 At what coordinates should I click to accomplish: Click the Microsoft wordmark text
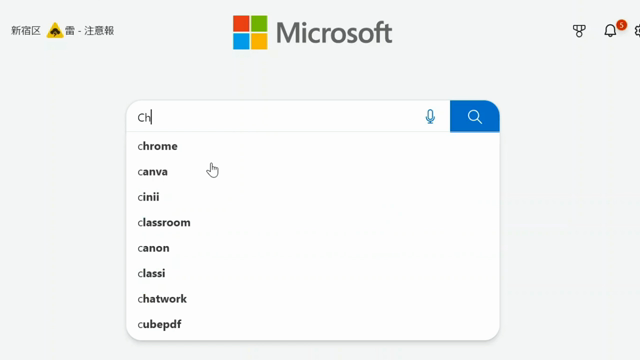pyautogui.click(x=334, y=33)
